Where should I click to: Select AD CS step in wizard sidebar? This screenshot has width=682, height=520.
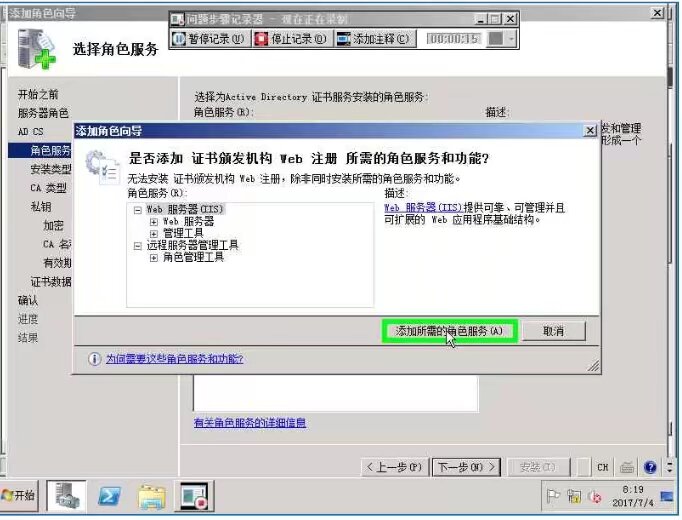tap(30, 131)
